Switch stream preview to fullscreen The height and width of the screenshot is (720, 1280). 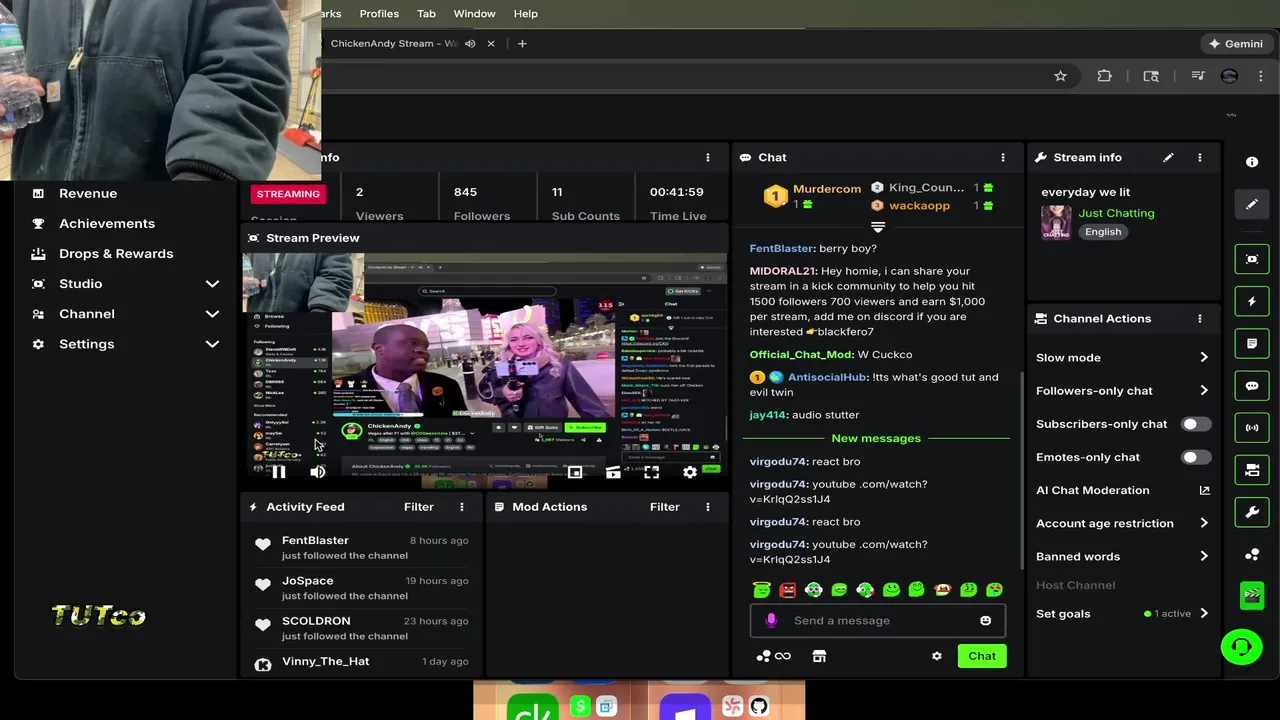pos(651,472)
